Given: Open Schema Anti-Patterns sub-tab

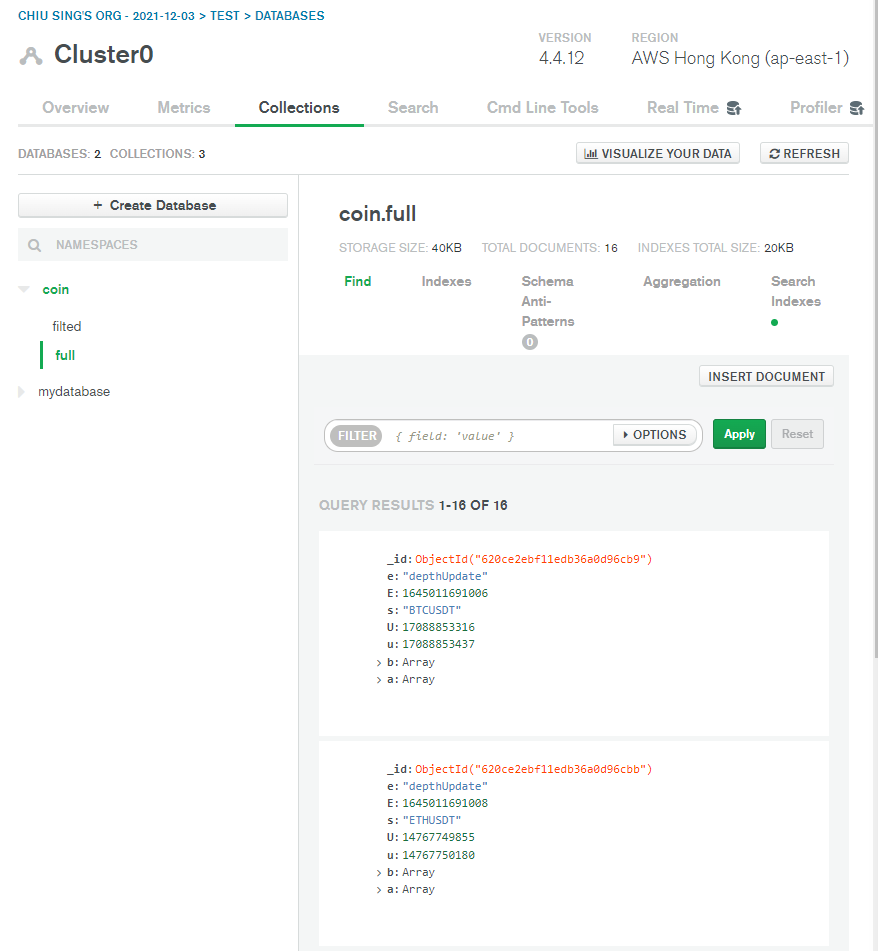Looking at the screenshot, I should tap(548, 301).
